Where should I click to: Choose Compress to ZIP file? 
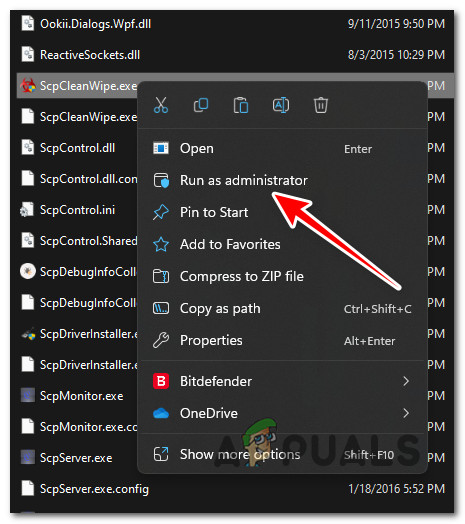point(282,277)
